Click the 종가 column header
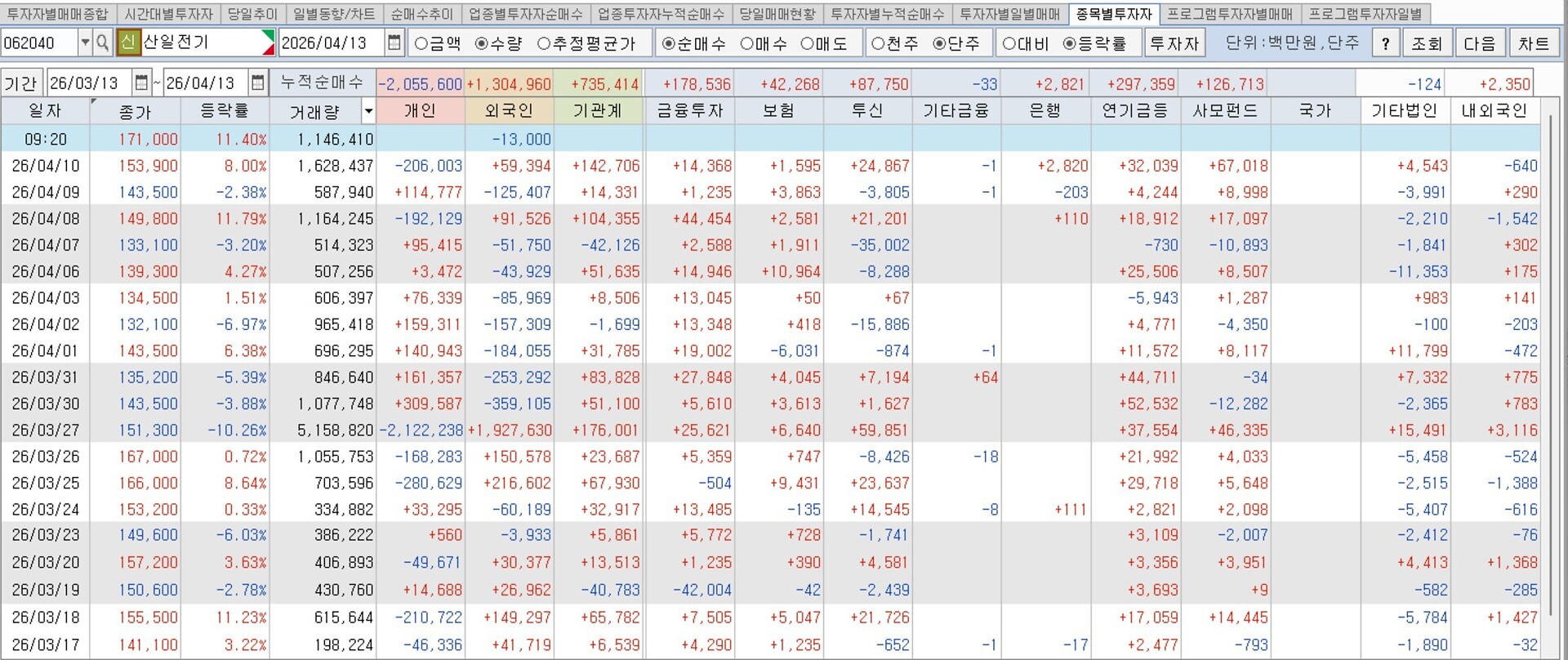This screenshot has width=1568, height=660. [135, 111]
